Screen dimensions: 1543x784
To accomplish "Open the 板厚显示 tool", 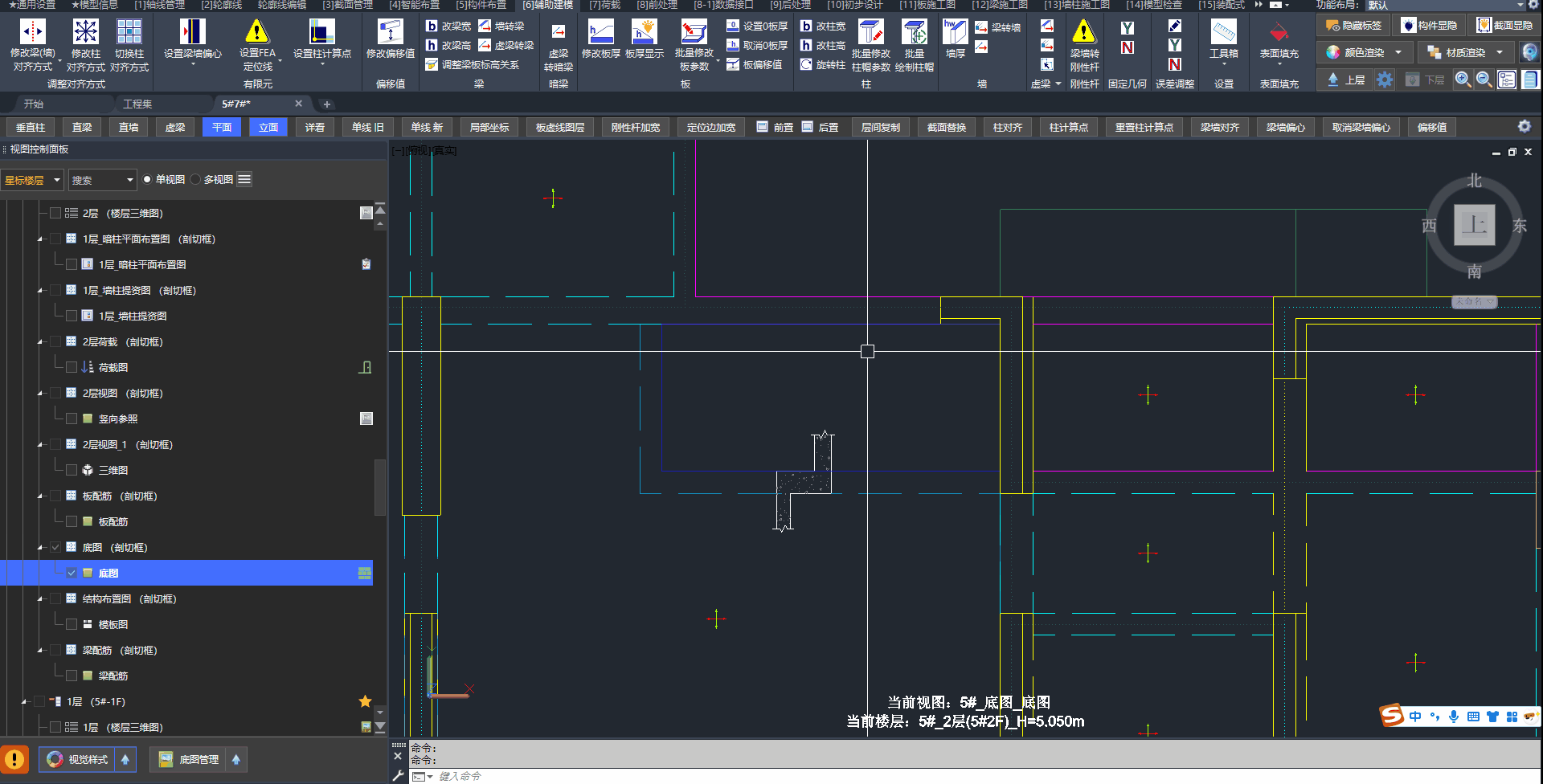I will coord(644,33).
